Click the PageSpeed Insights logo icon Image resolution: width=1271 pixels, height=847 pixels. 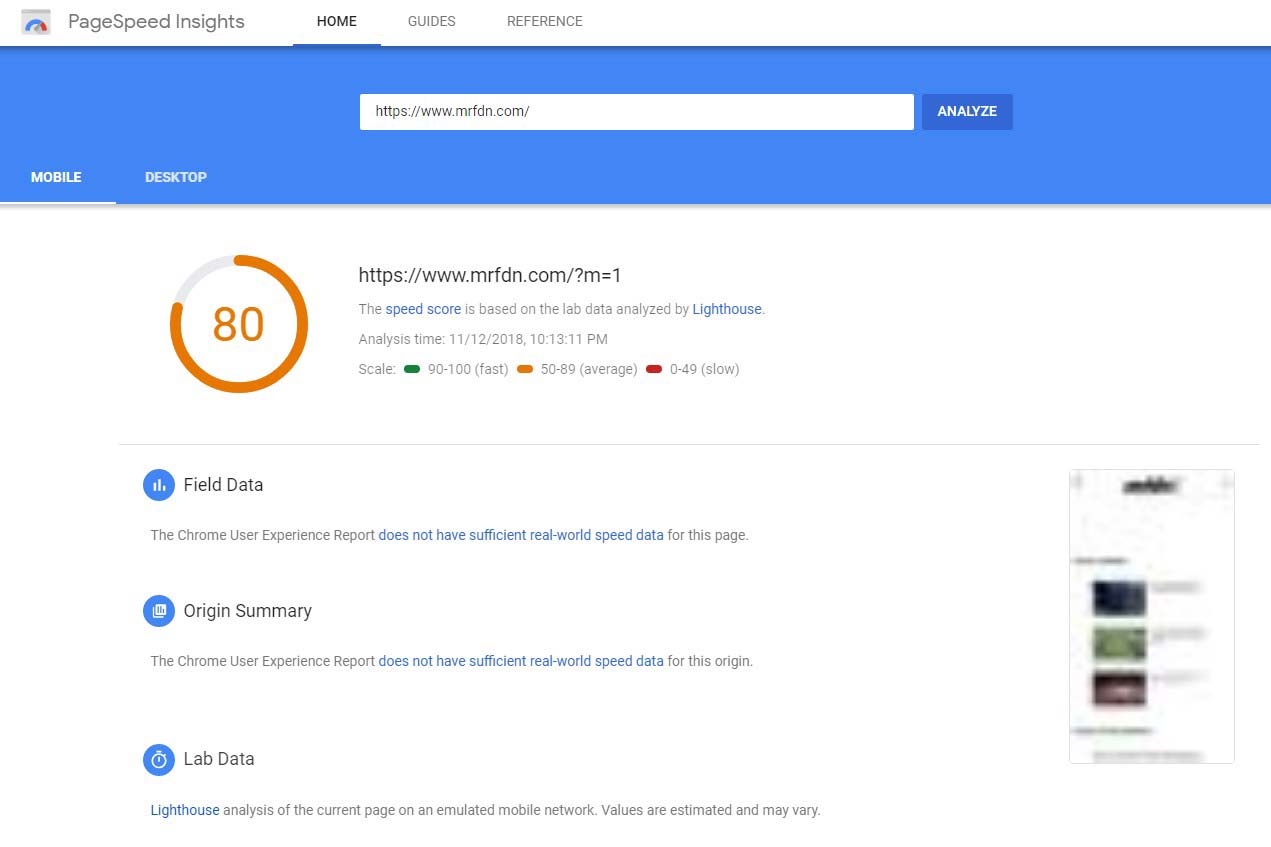pos(36,22)
